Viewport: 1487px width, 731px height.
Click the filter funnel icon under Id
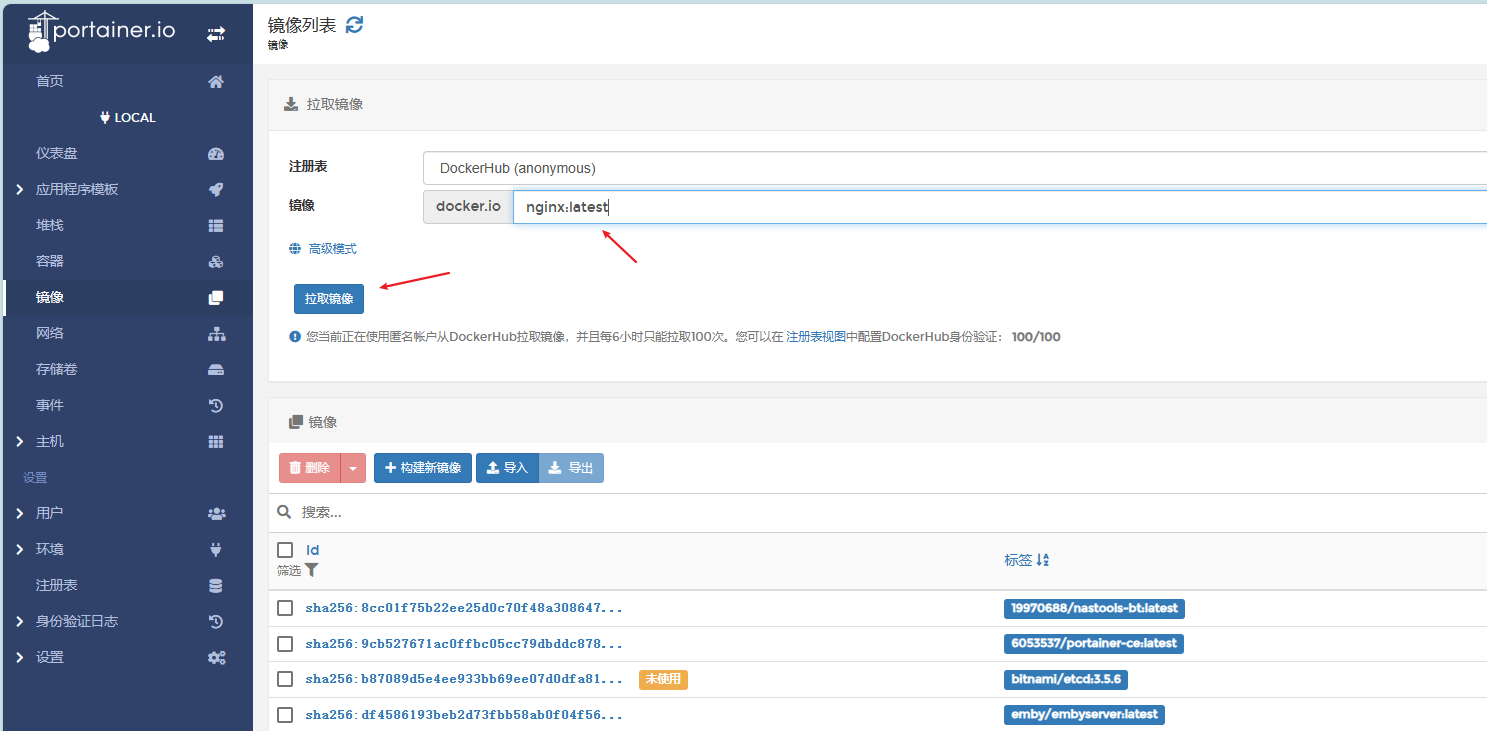(311, 570)
